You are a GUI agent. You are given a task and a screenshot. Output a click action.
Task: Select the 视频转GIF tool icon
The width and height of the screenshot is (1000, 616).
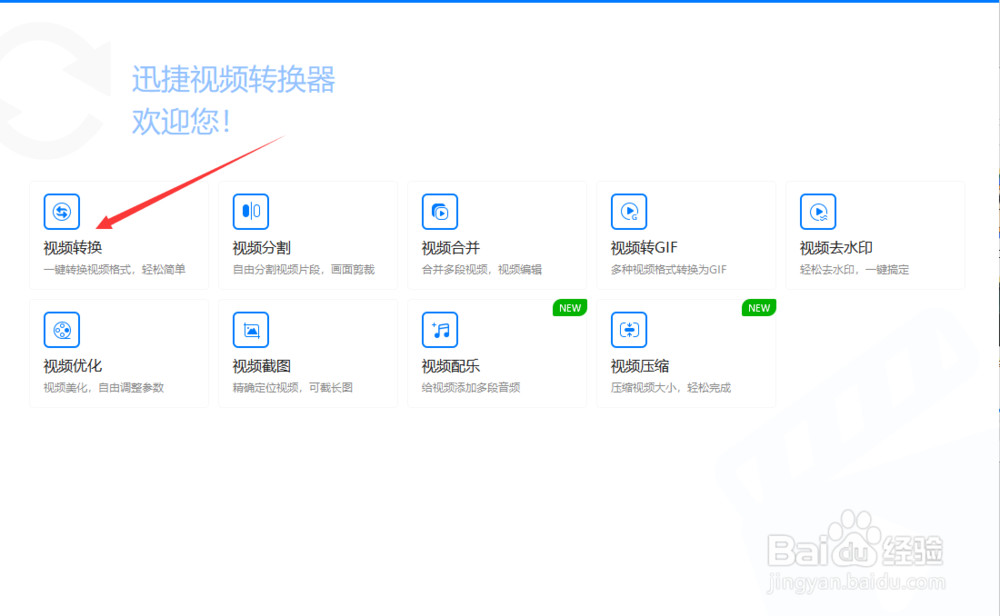(x=628, y=211)
